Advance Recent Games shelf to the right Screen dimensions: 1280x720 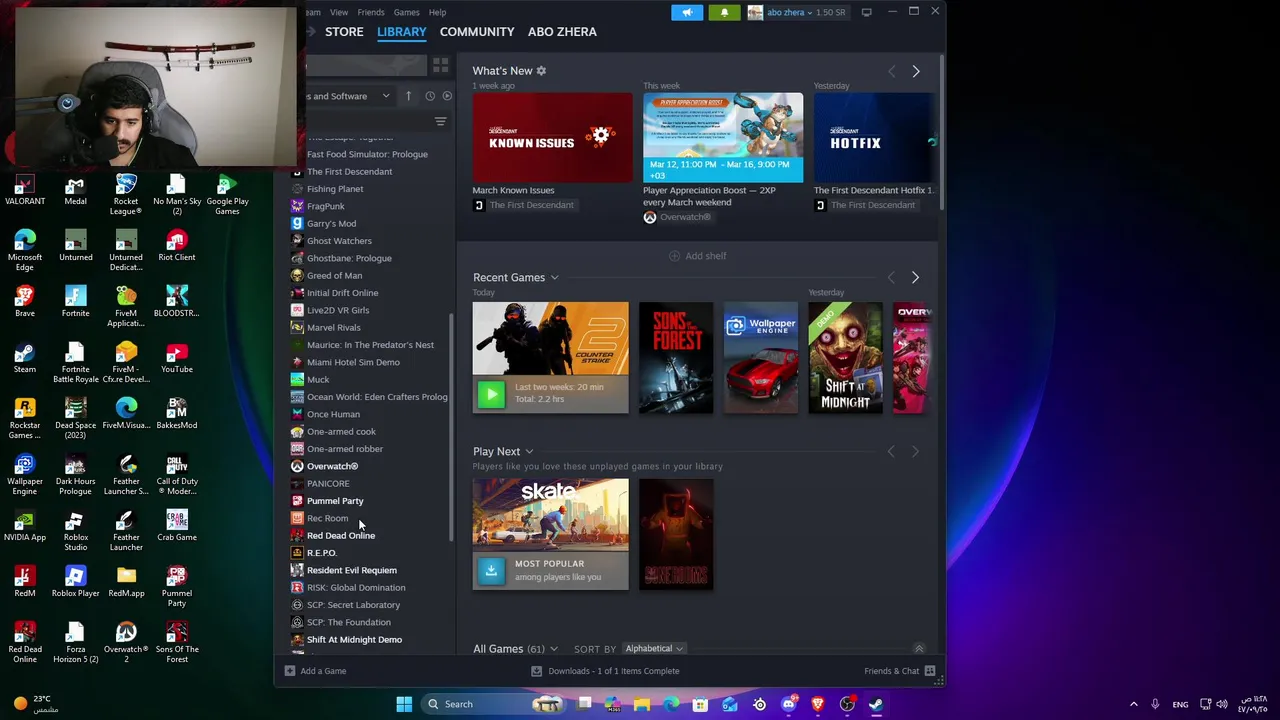click(915, 277)
